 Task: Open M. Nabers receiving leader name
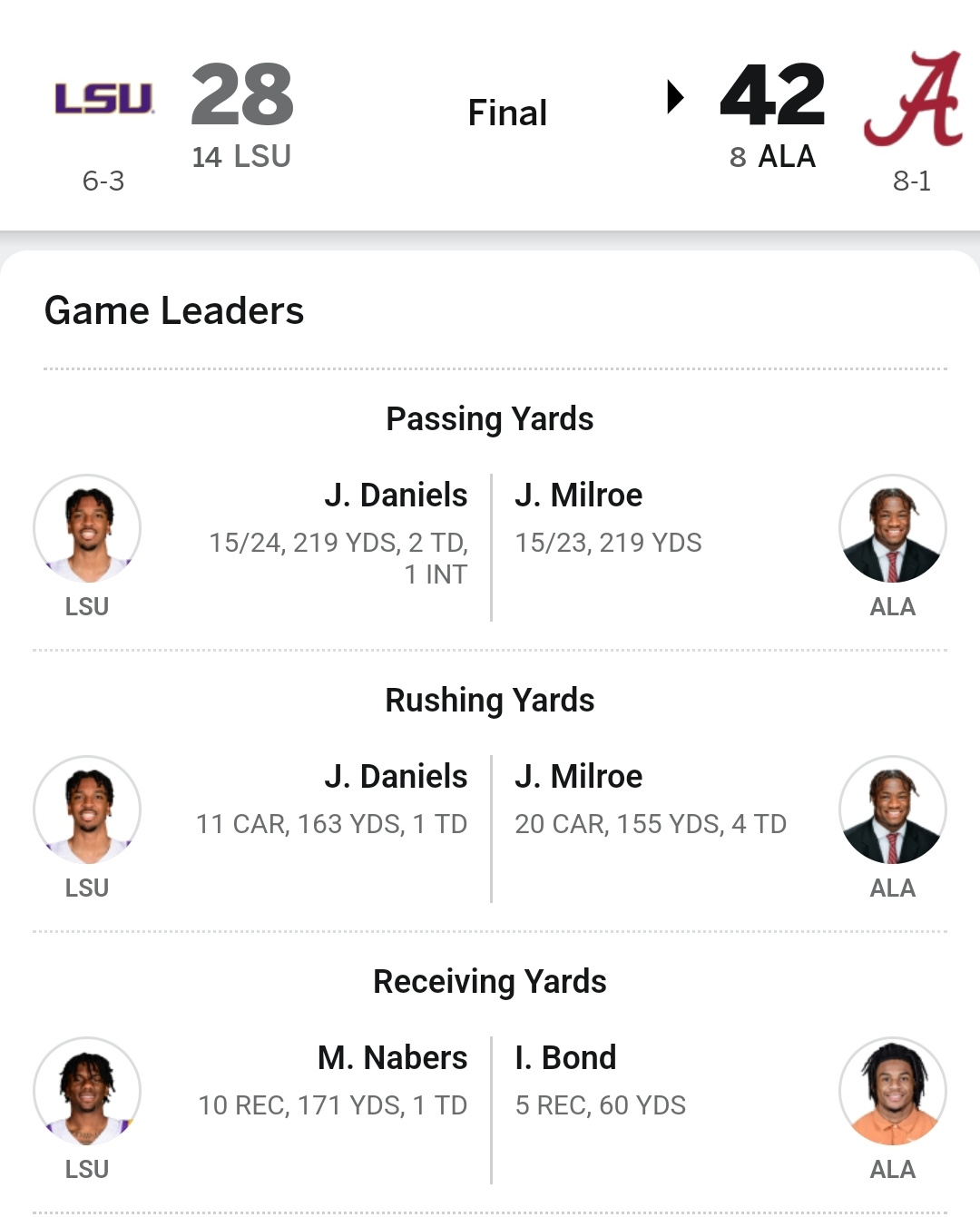392,1058
